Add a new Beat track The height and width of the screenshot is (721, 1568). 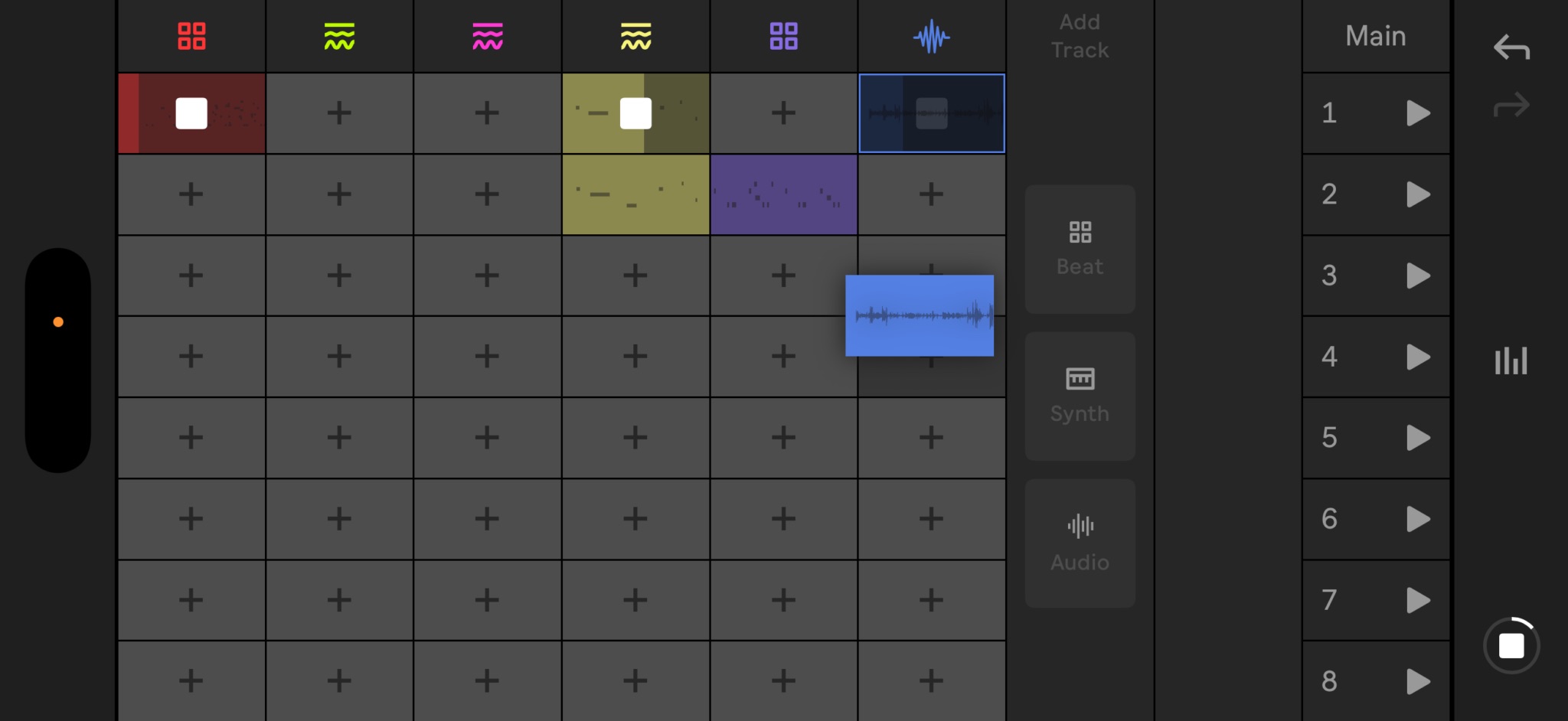1080,249
